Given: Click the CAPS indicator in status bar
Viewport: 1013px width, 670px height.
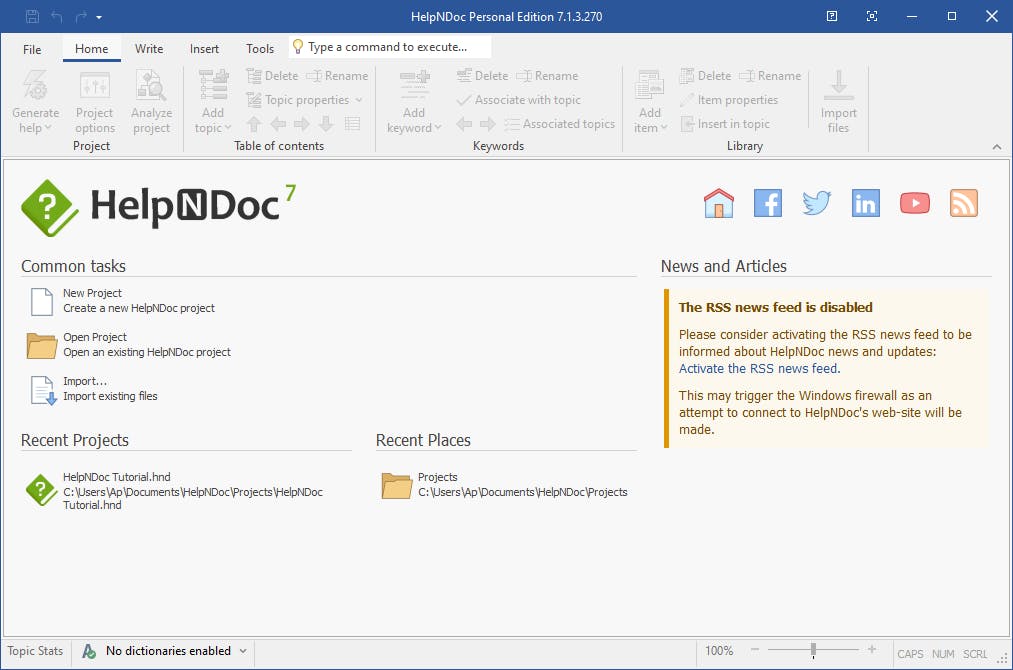Looking at the screenshot, I should (910, 654).
